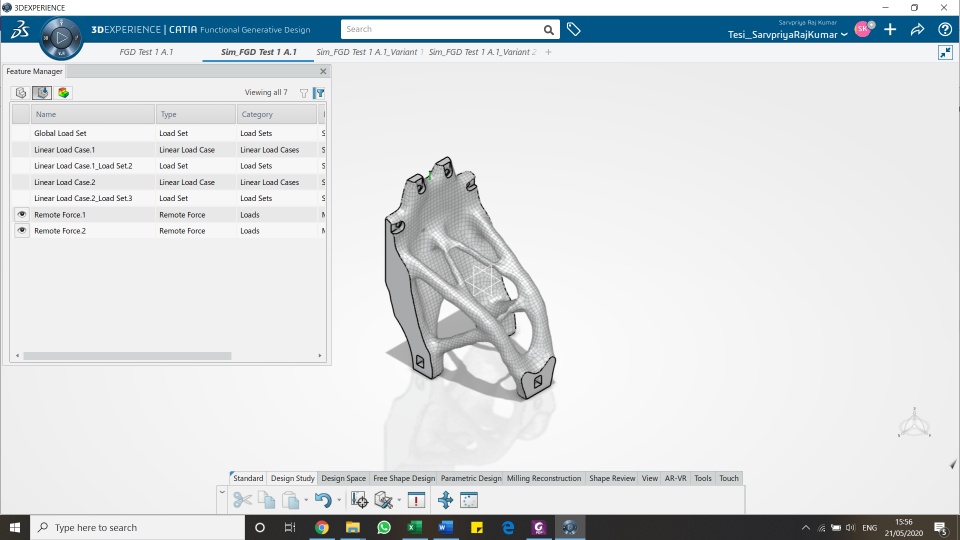Click the Paste clipboard icon
Screen dimensions: 960x540
coord(290,500)
